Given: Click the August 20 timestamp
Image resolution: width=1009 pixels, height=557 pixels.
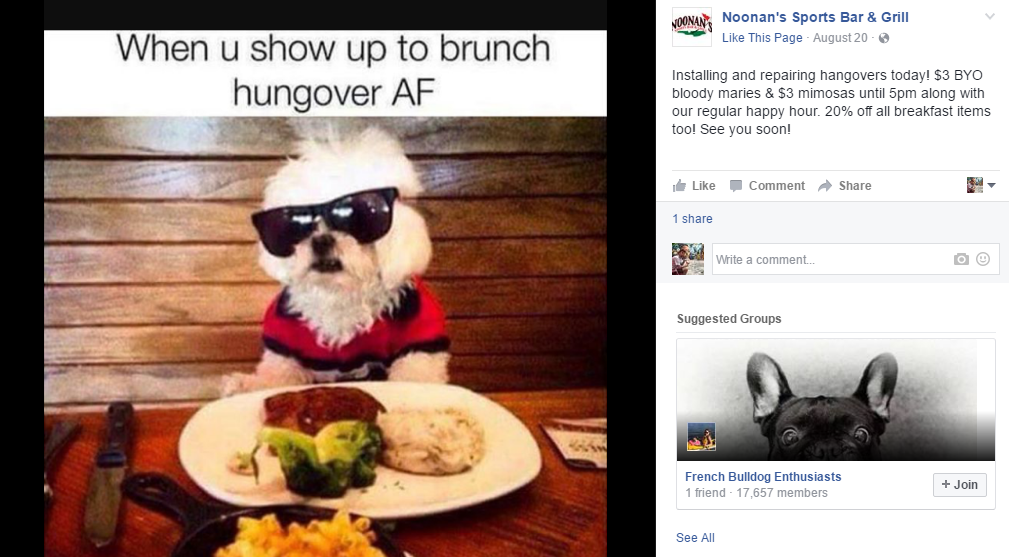Looking at the screenshot, I should point(840,38).
